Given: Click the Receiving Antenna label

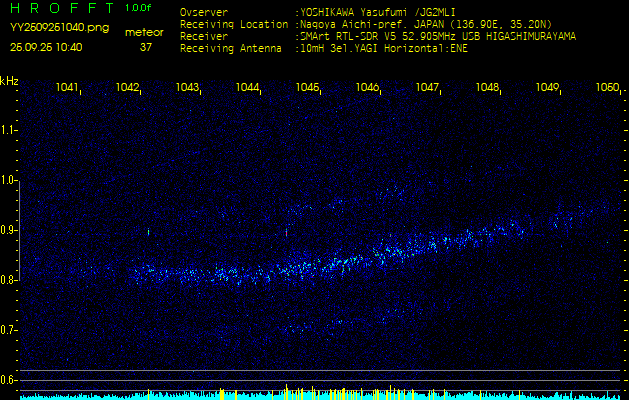Looking at the screenshot, I should tap(231, 49).
